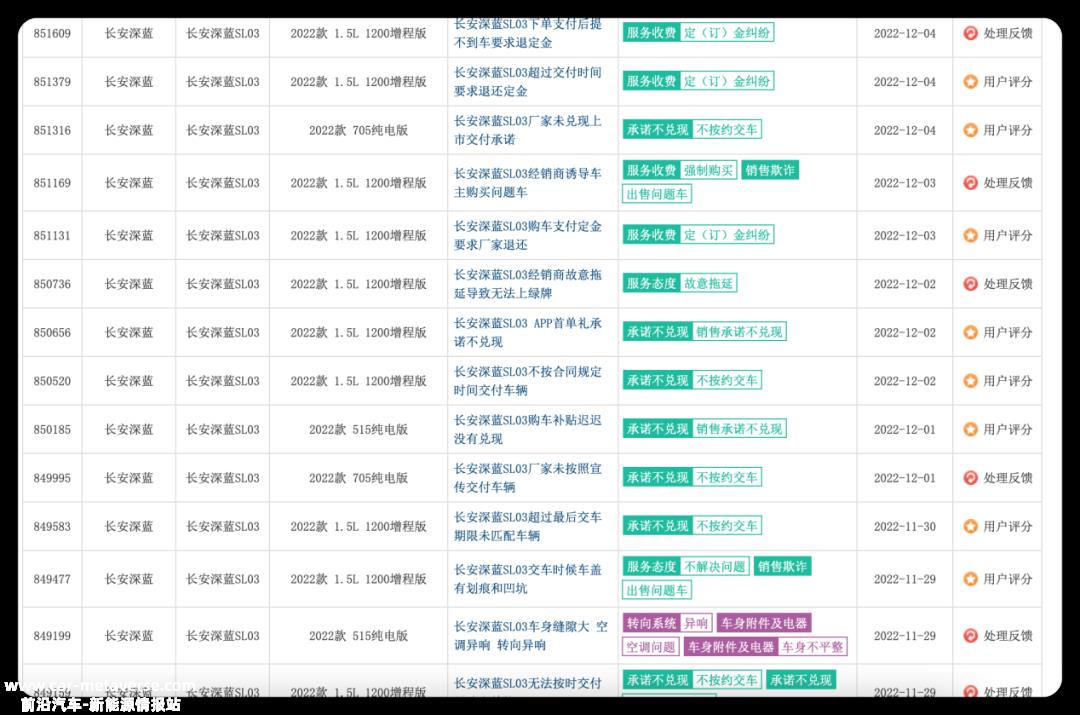
Task: Click the 用户评分 icon in row 850656
Action: tap(970, 332)
